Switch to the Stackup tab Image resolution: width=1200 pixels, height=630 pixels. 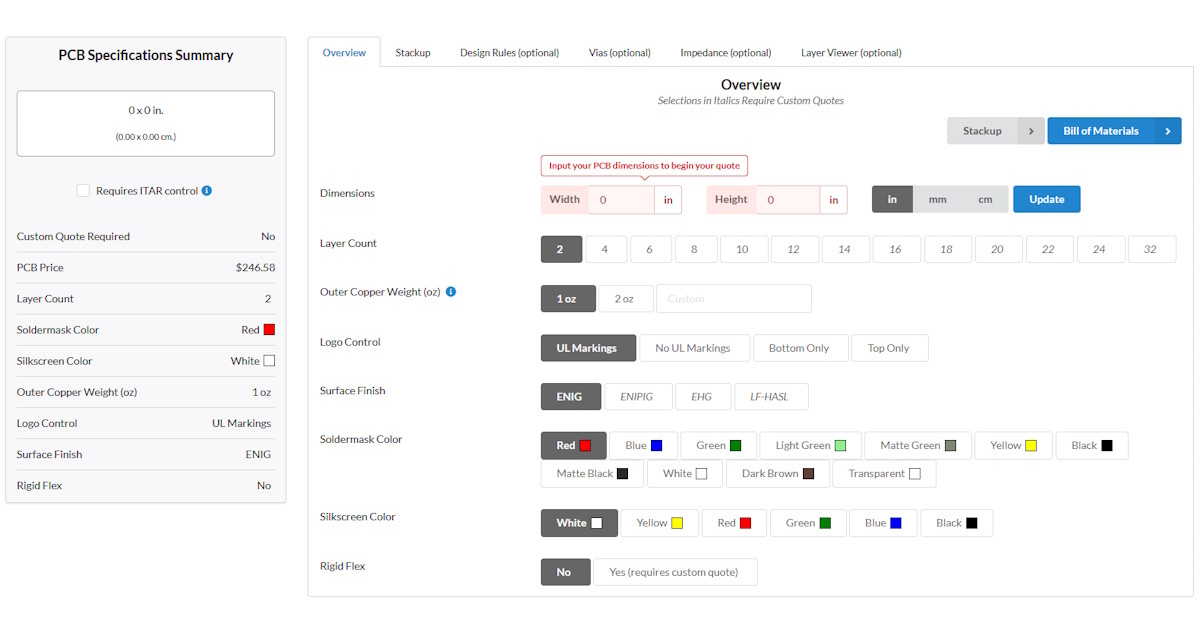413,52
